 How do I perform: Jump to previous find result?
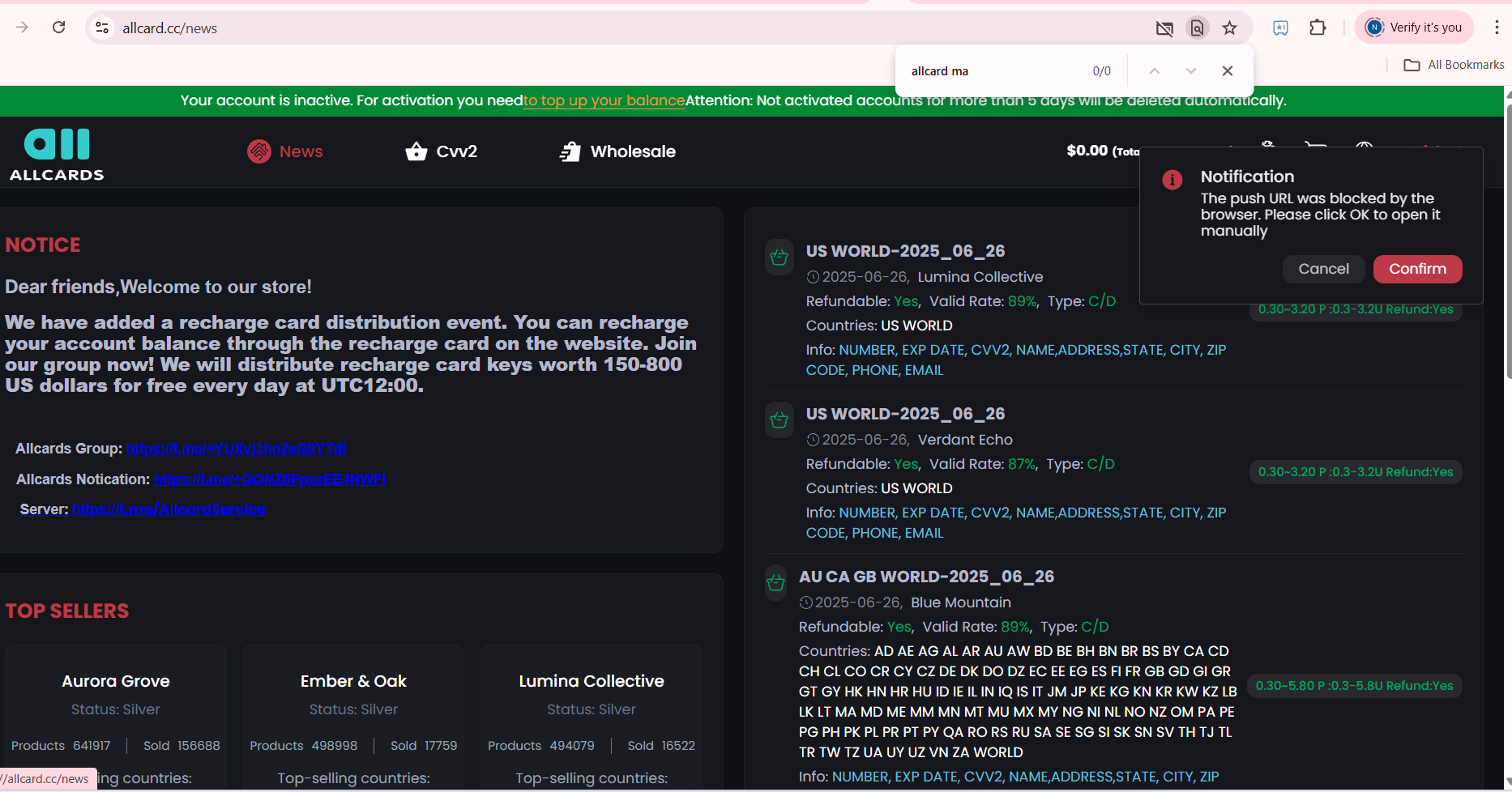pyautogui.click(x=1155, y=71)
